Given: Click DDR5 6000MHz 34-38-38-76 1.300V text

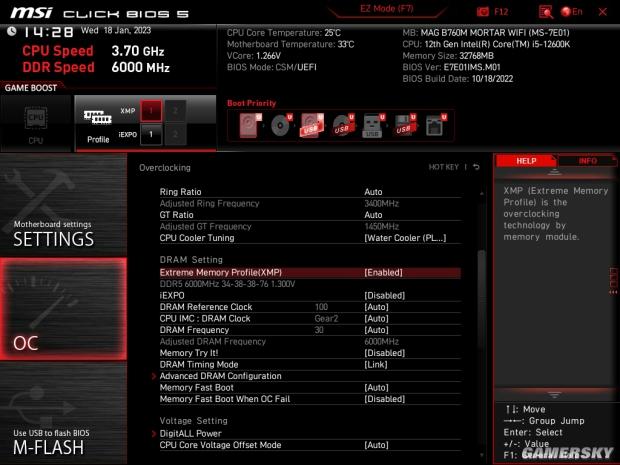Looking at the screenshot, I should (x=227, y=284).
